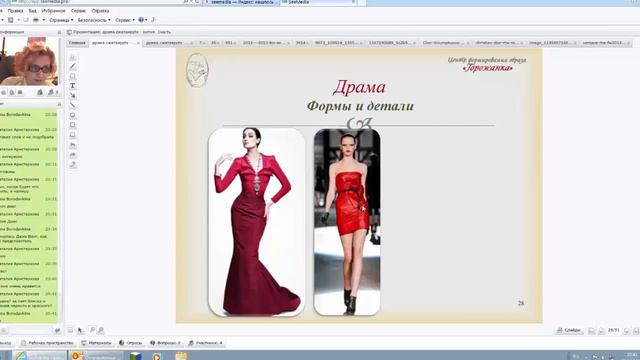Viewport: 640px width, 360px height.
Task: Select the square shape tool below the ellipse
Action: (x=73, y=125)
